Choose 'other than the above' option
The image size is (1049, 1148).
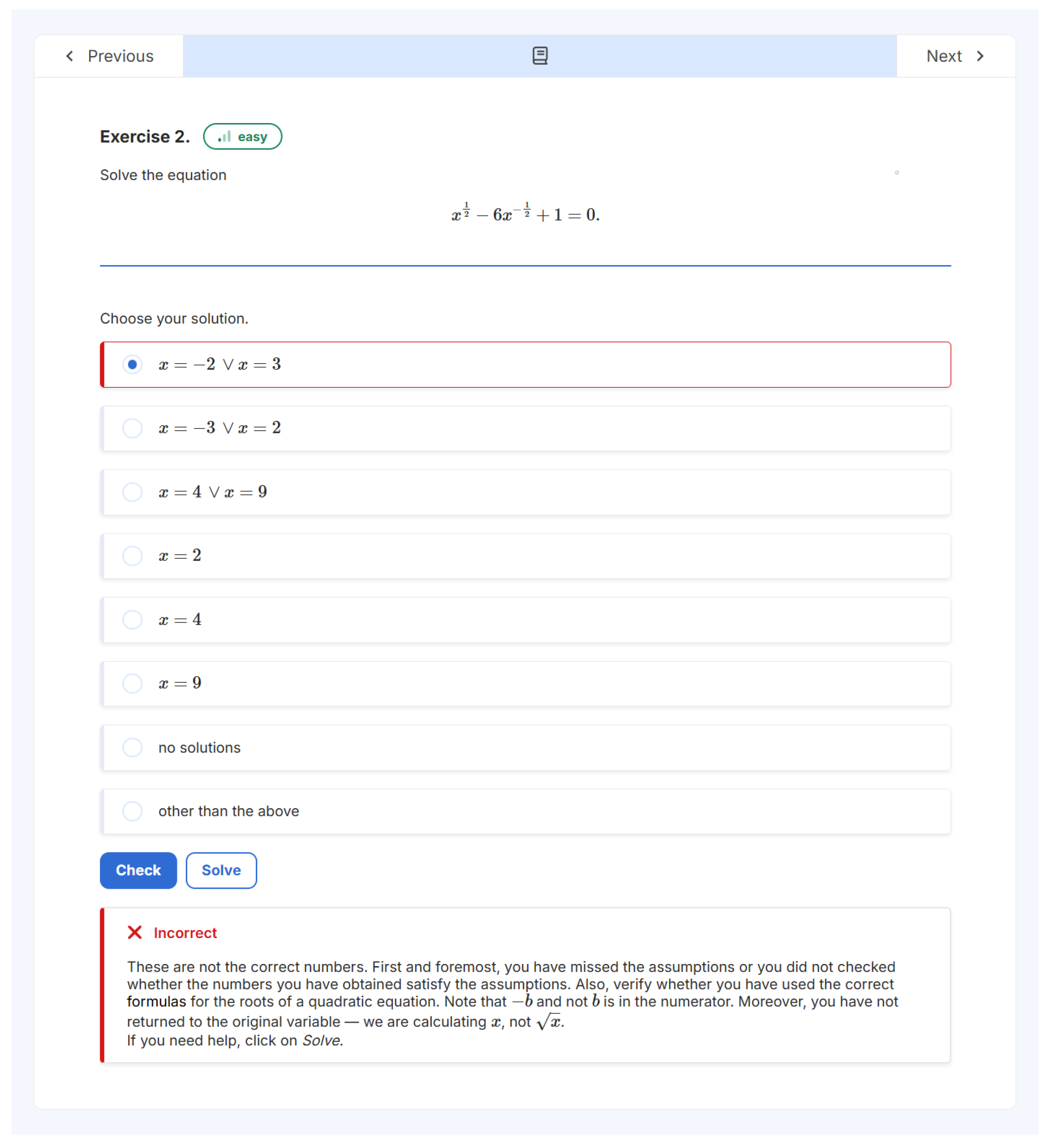[x=132, y=811]
